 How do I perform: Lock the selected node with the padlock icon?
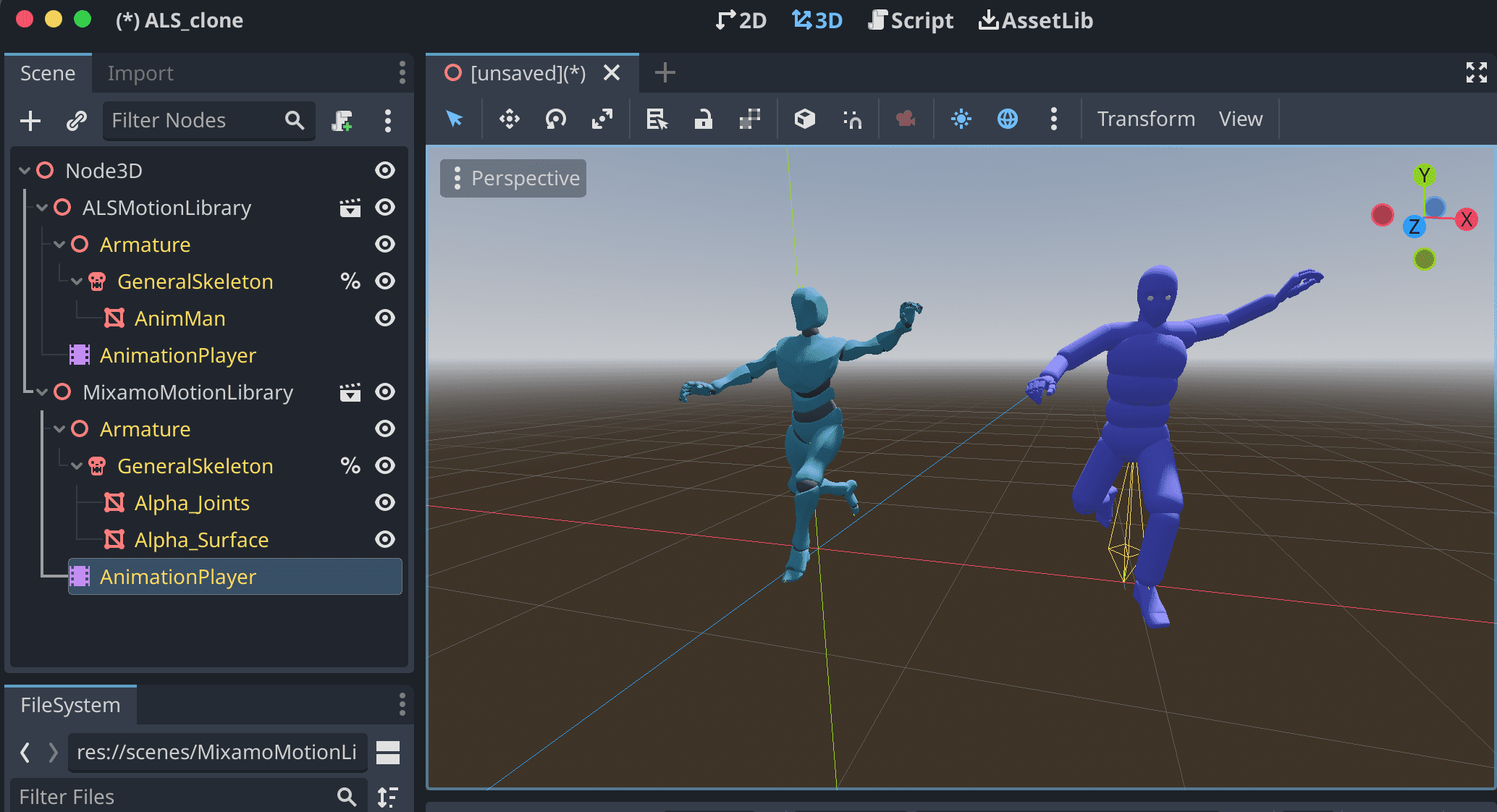pos(703,119)
